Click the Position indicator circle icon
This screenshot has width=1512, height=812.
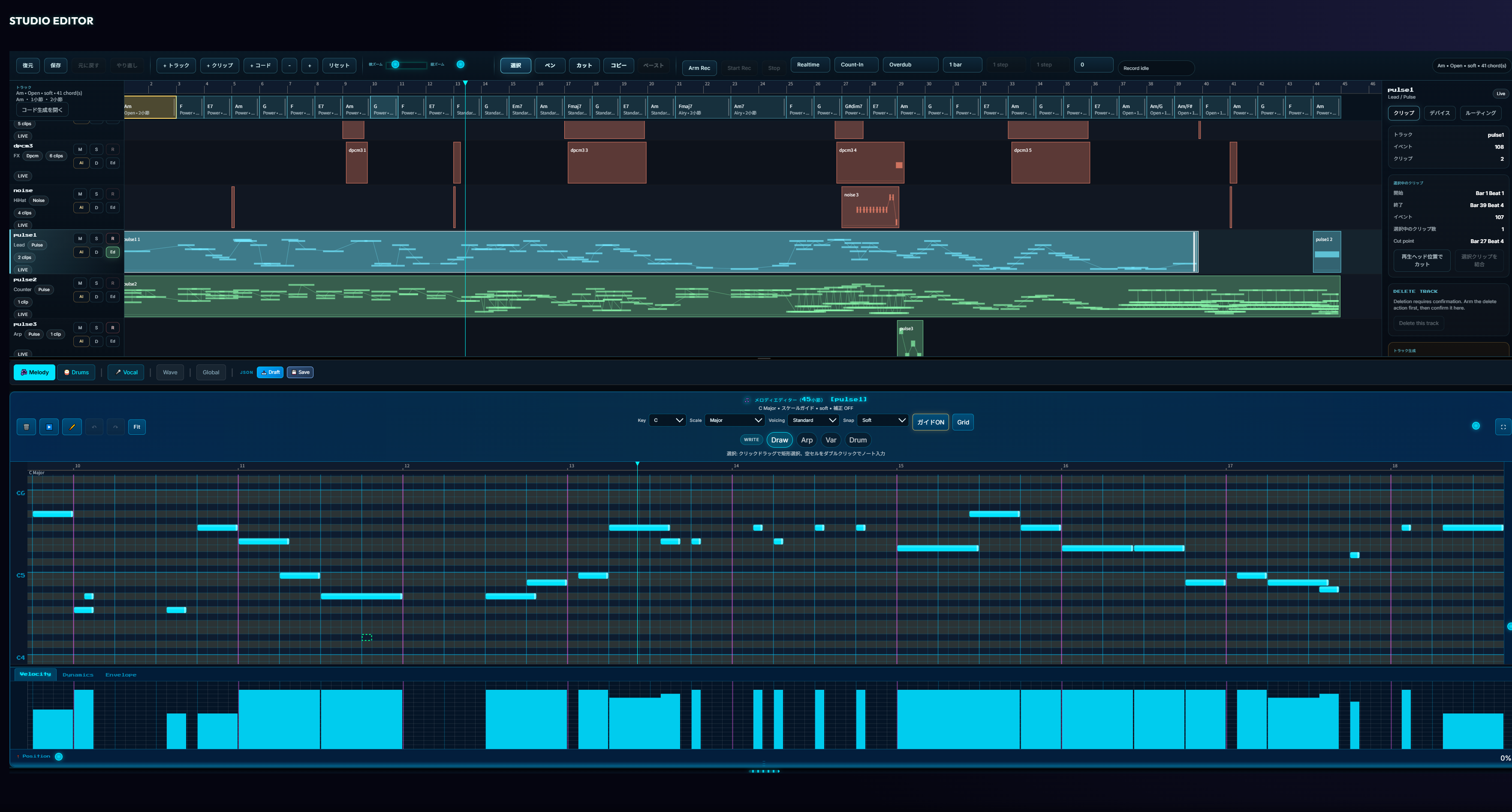pyautogui.click(x=59, y=756)
